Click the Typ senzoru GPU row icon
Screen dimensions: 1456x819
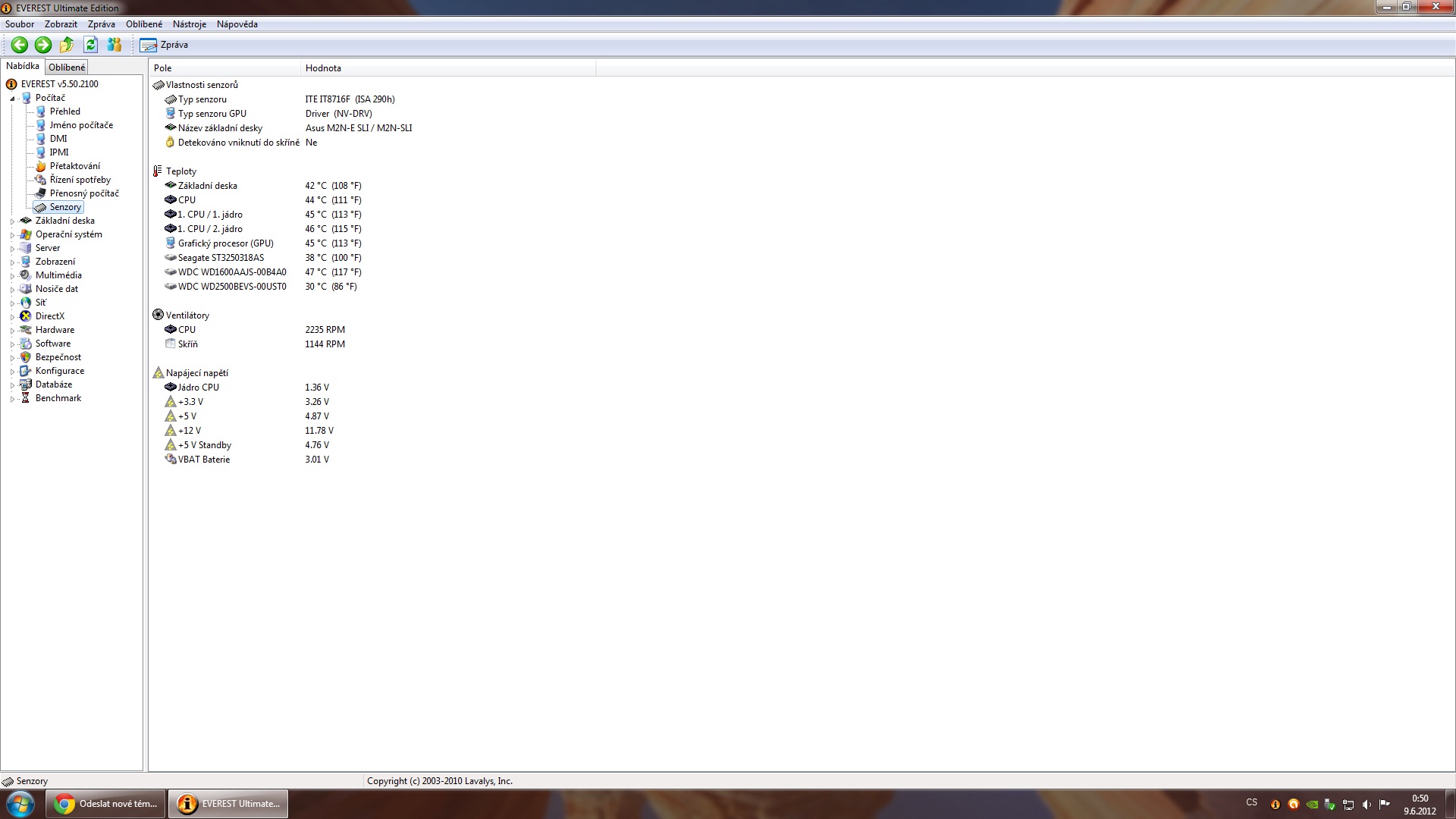click(x=171, y=114)
